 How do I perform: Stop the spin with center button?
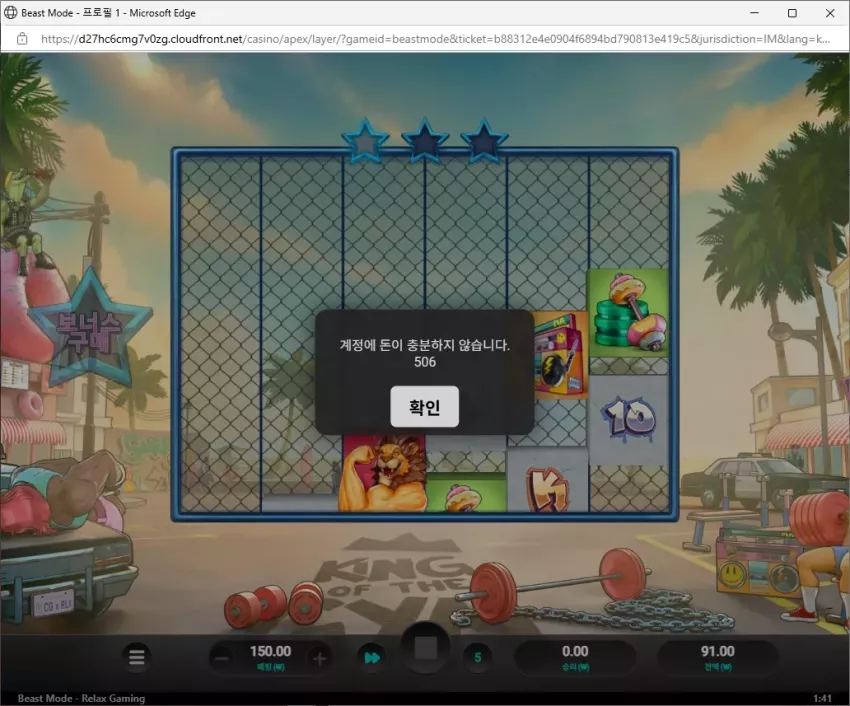(x=426, y=648)
